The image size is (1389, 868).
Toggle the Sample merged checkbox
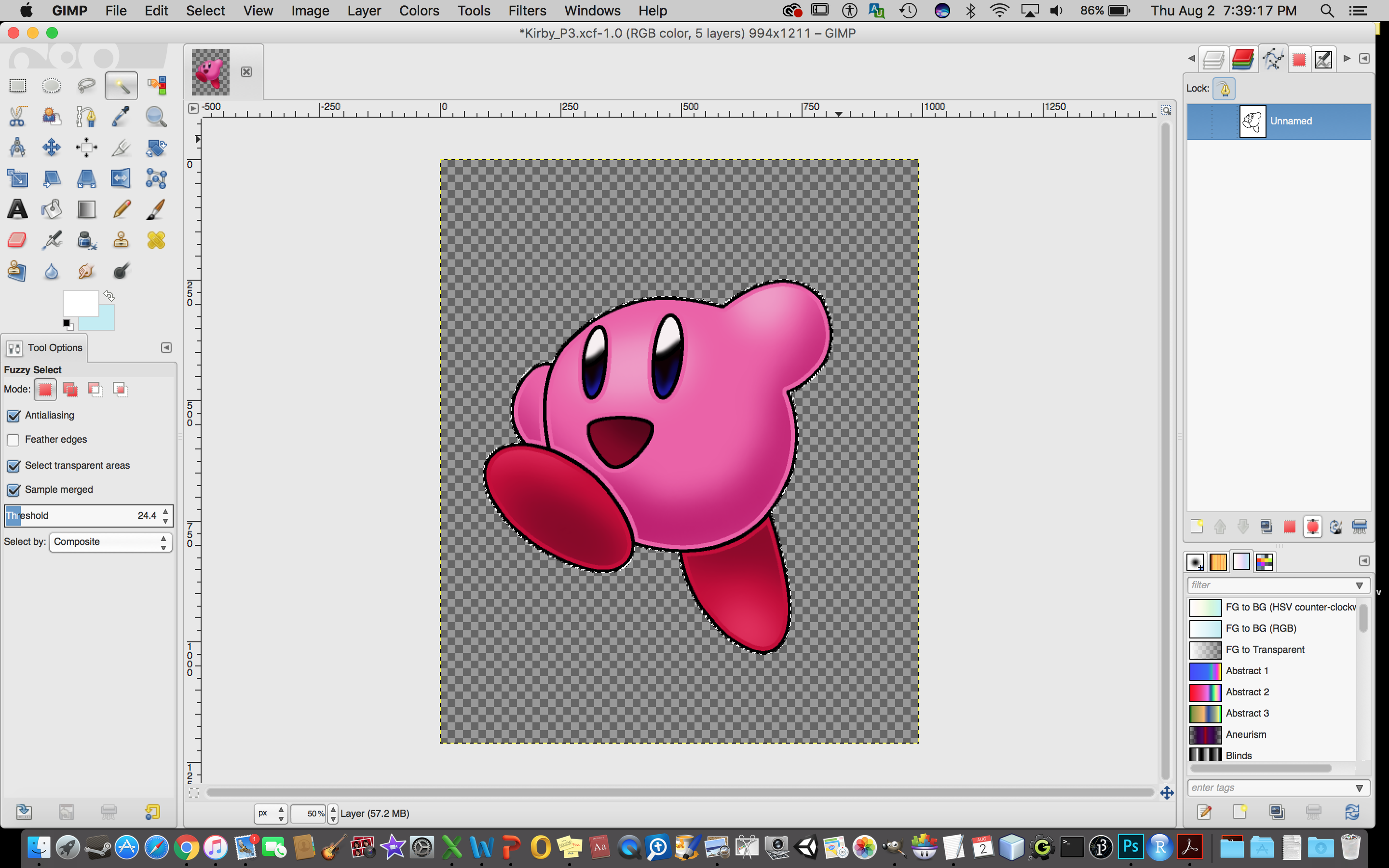[13, 490]
